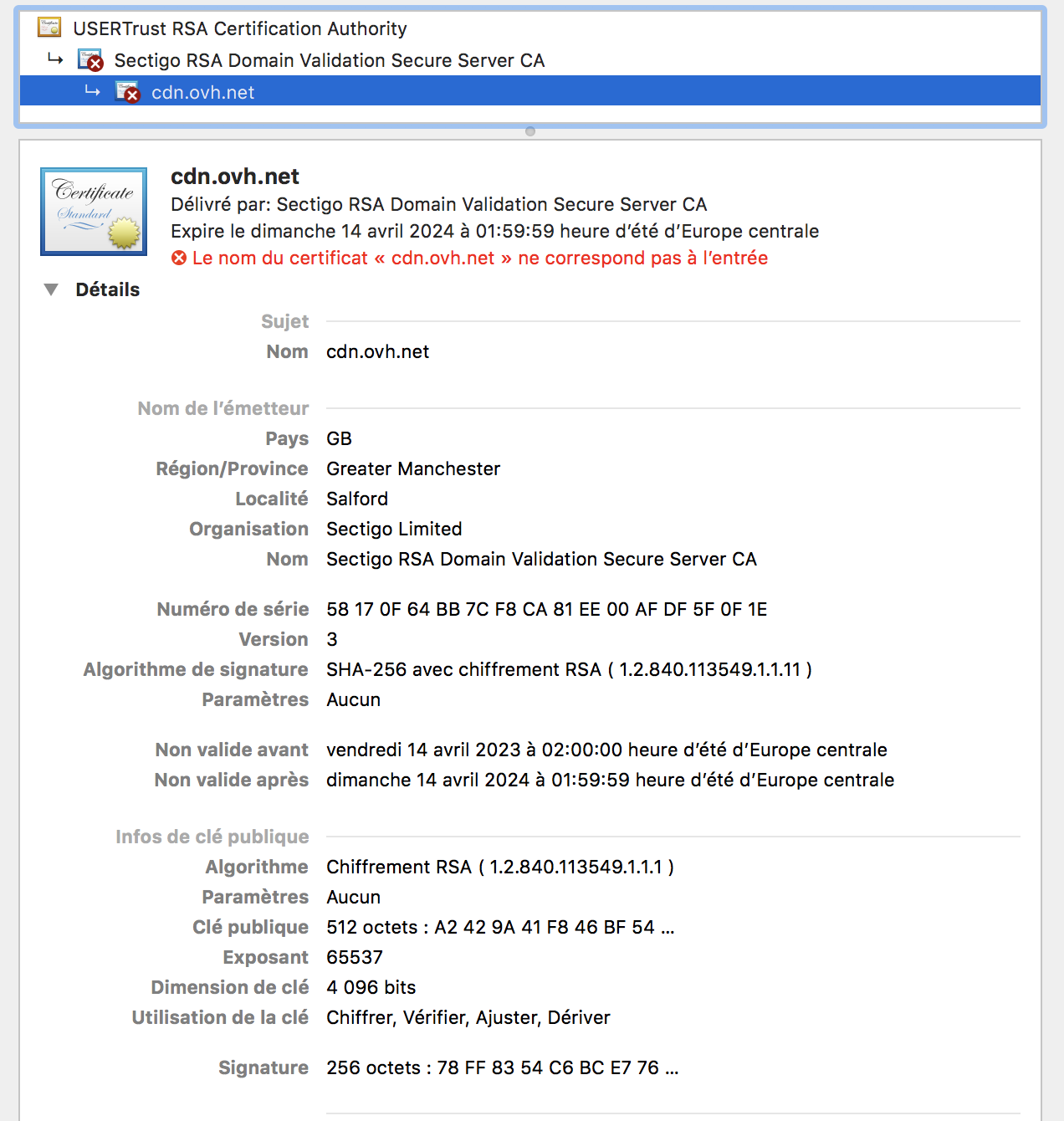1064x1121 pixels.
Task: Click the serial number value 58 17 0F 64
Action: [546, 609]
